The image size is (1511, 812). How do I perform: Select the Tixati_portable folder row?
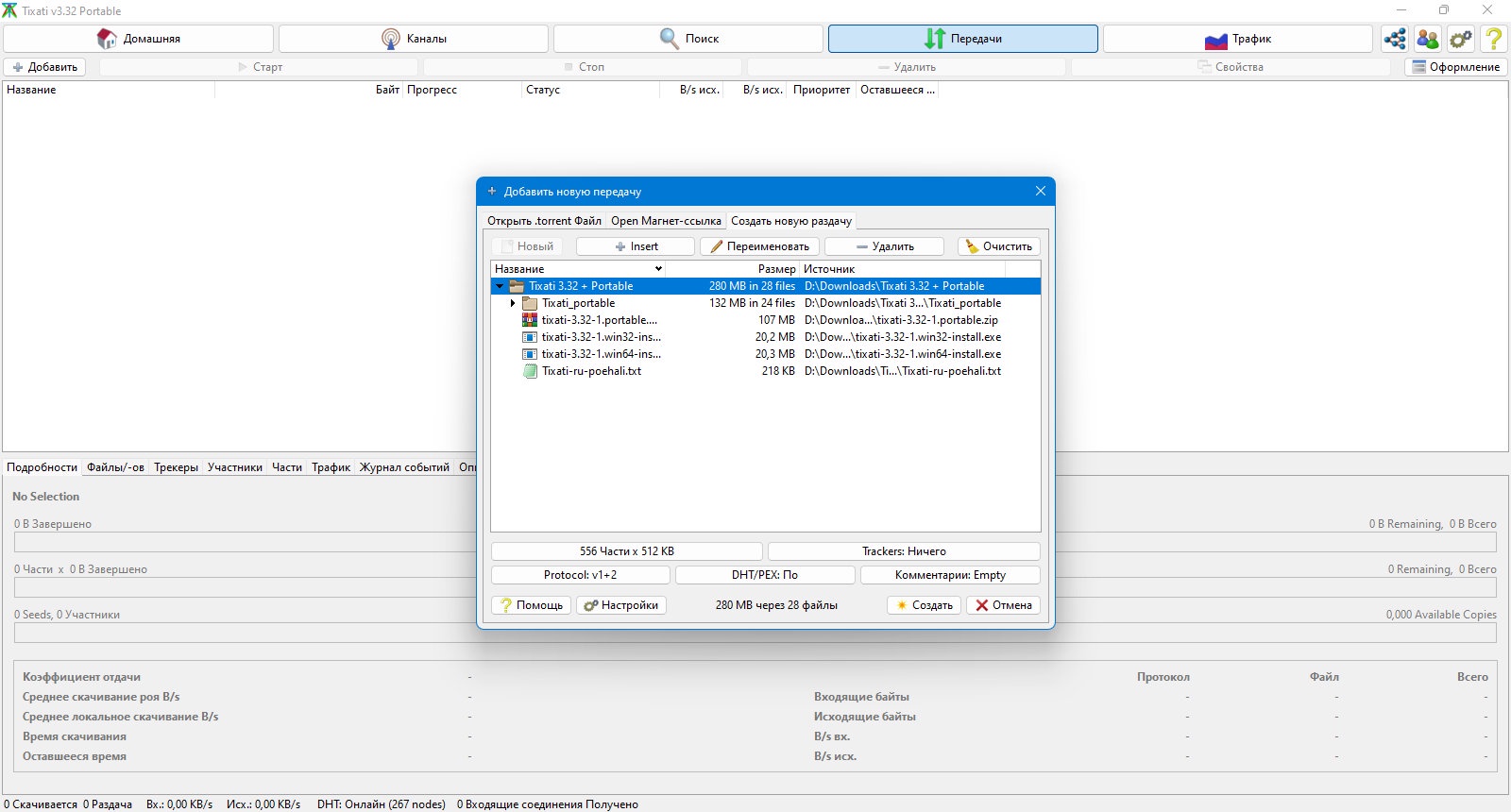[x=766, y=303]
